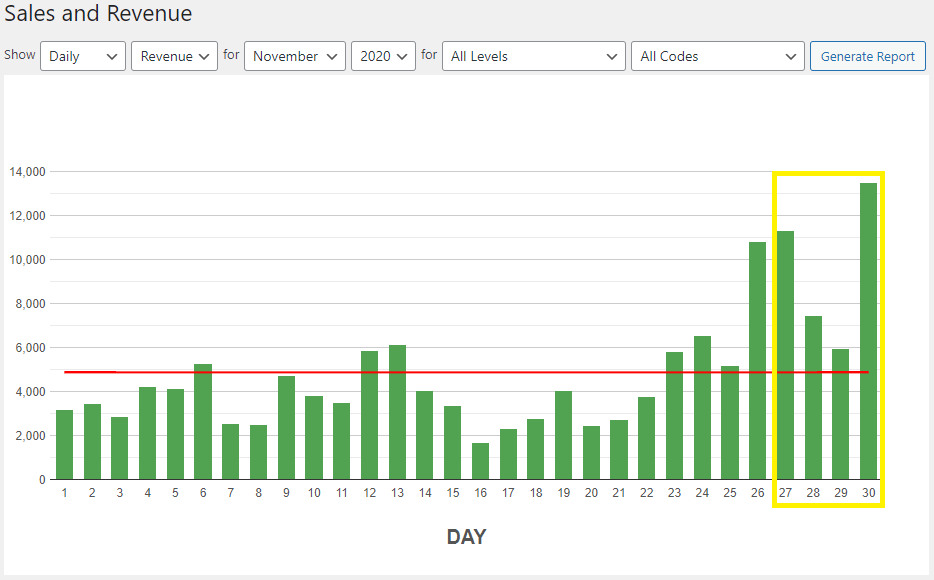The width and height of the screenshot is (934, 580).
Task: Open the Revenue type dropdown
Action: point(174,56)
